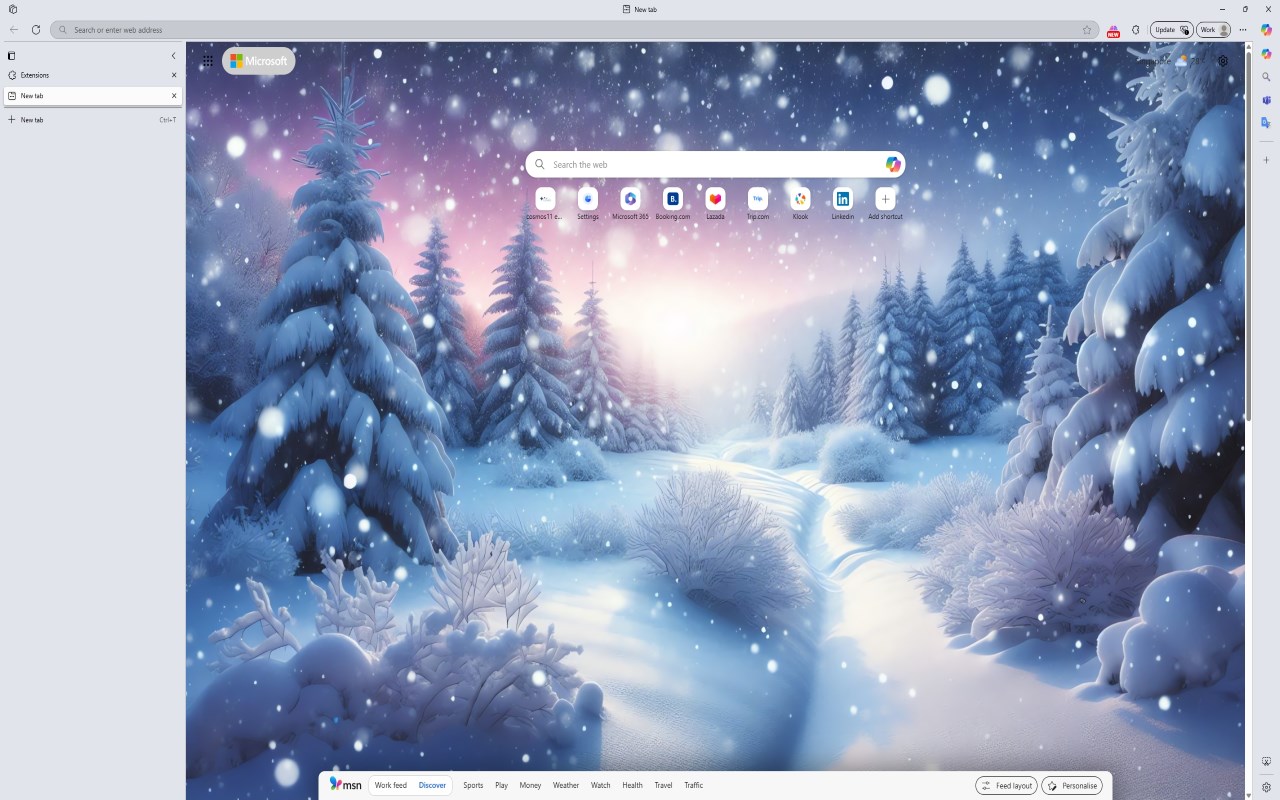Switch to the Extensions tab
The width and height of the screenshot is (1280, 800).
pos(92,75)
